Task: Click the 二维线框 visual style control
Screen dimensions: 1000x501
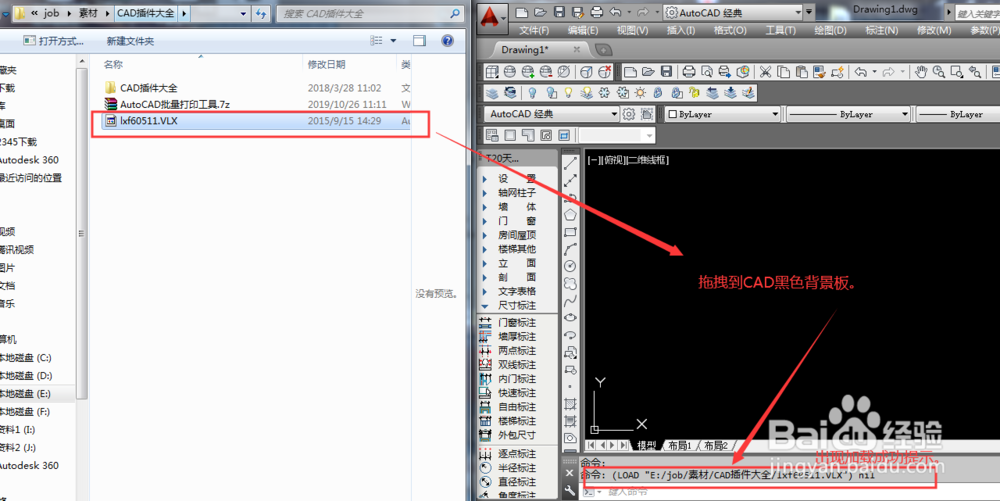Action: (x=648, y=160)
